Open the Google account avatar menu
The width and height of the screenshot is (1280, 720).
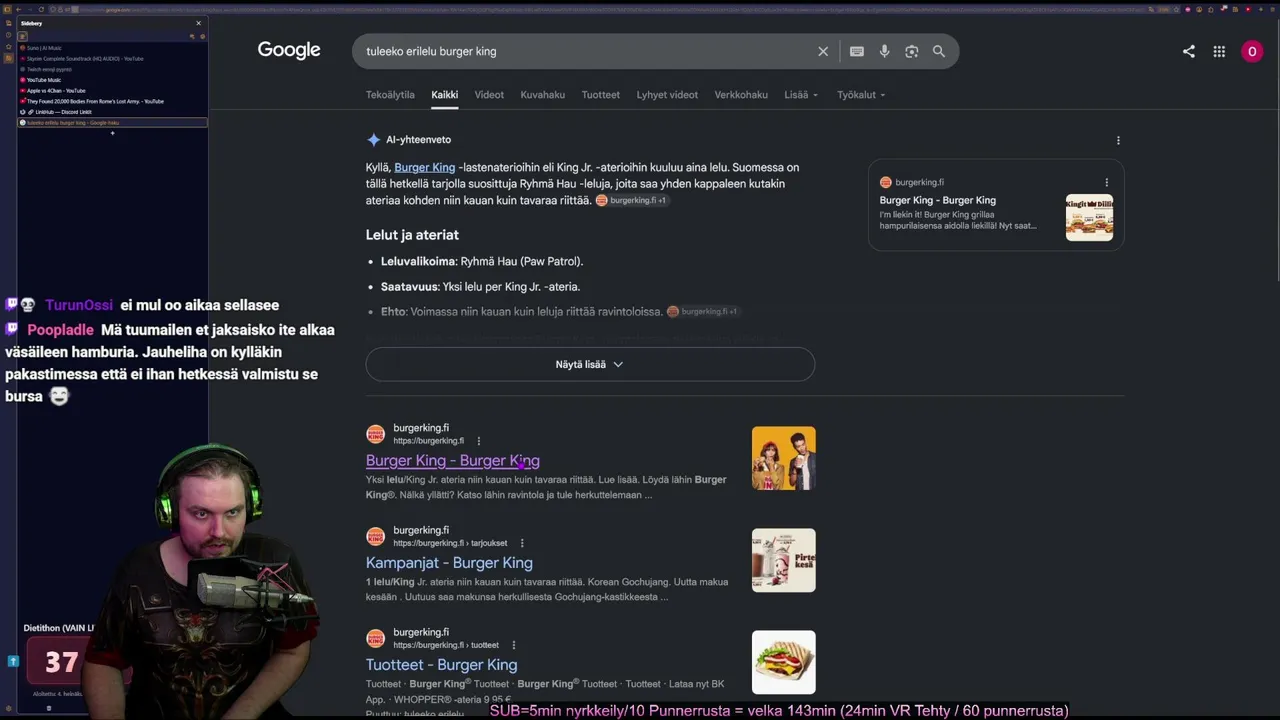tap(1252, 51)
